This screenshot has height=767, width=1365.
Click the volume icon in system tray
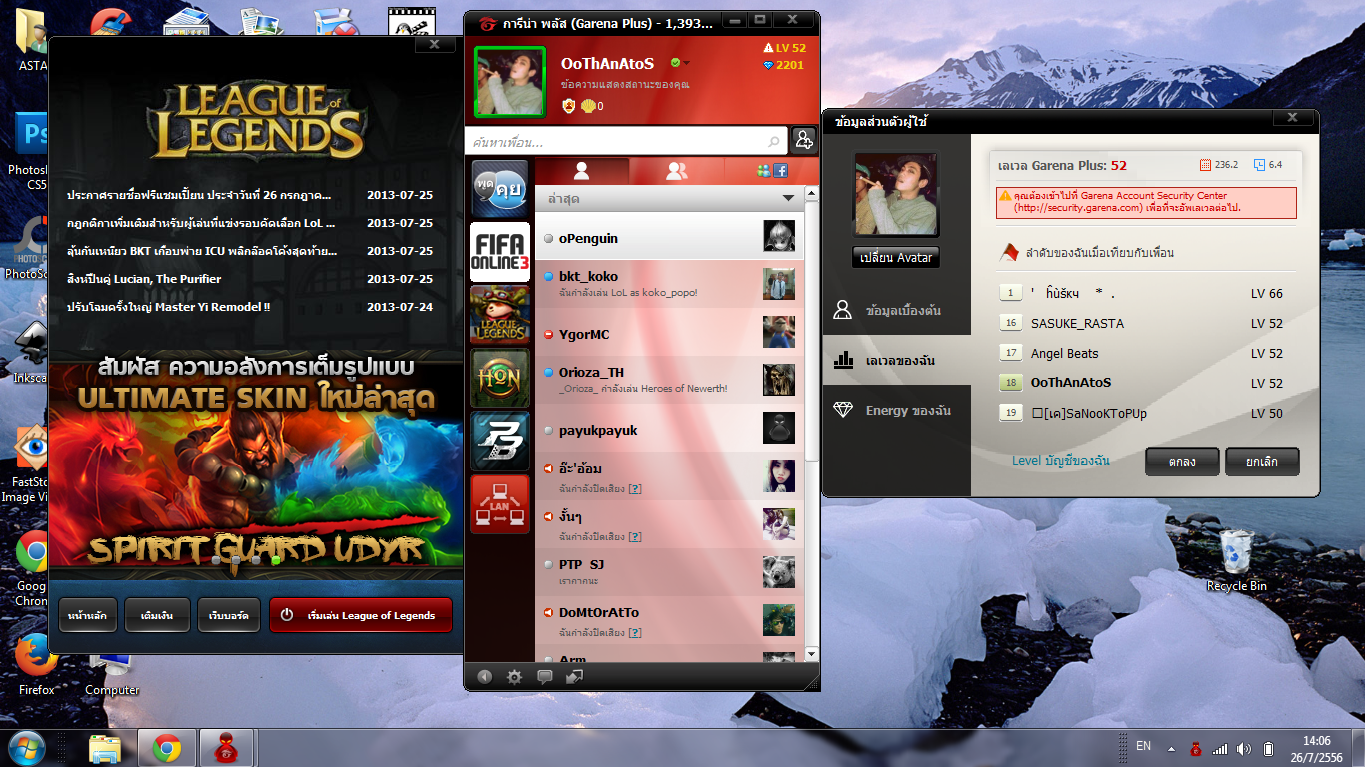click(1243, 748)
